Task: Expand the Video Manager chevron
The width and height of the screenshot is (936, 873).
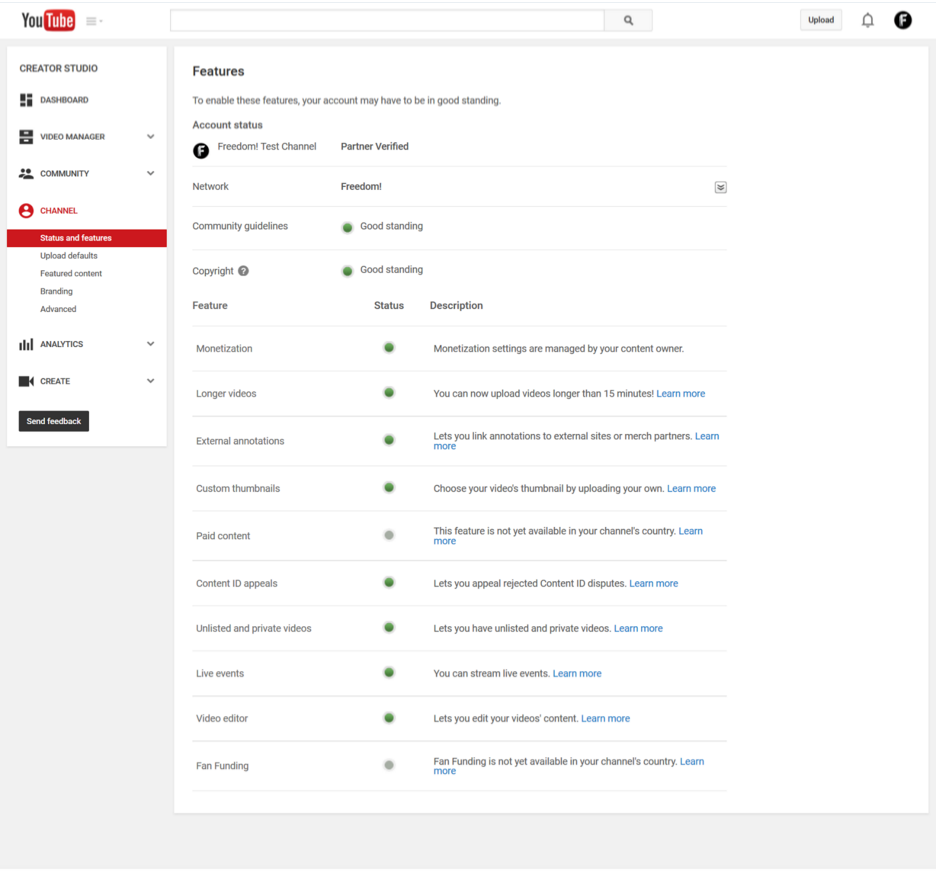Action: pyautogui.click(x=150, y=137)
